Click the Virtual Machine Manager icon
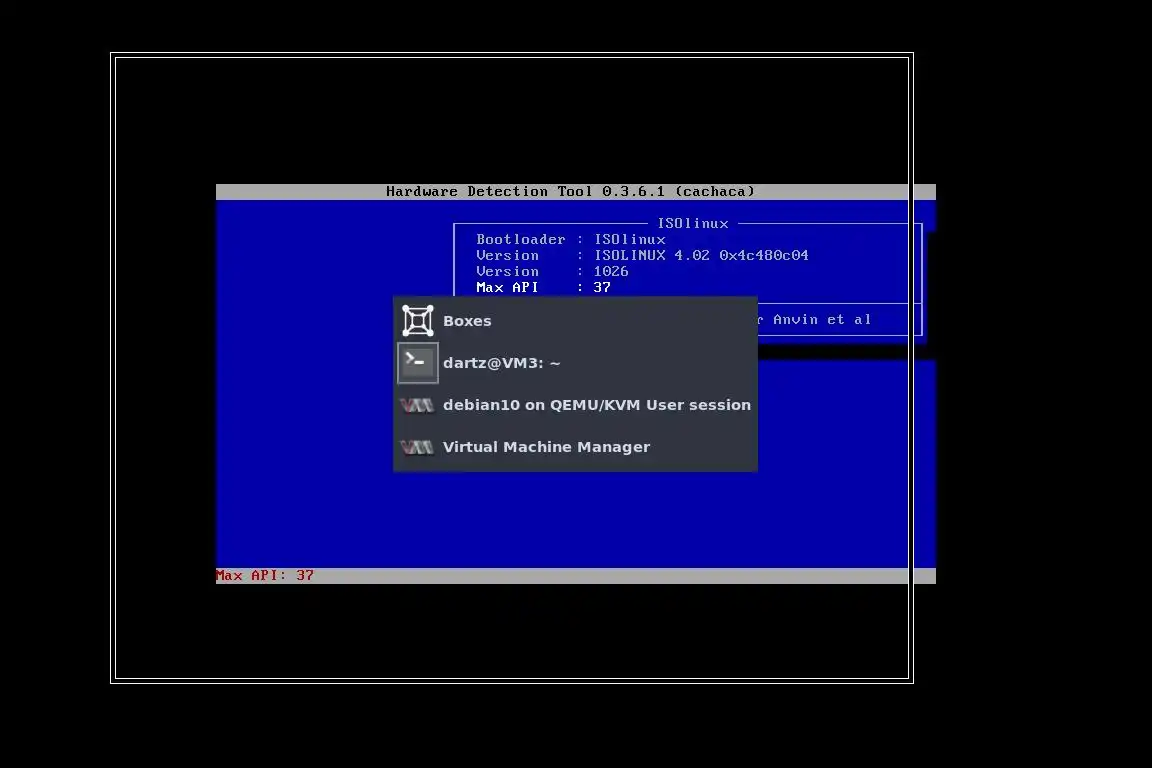 pos(417,447)
